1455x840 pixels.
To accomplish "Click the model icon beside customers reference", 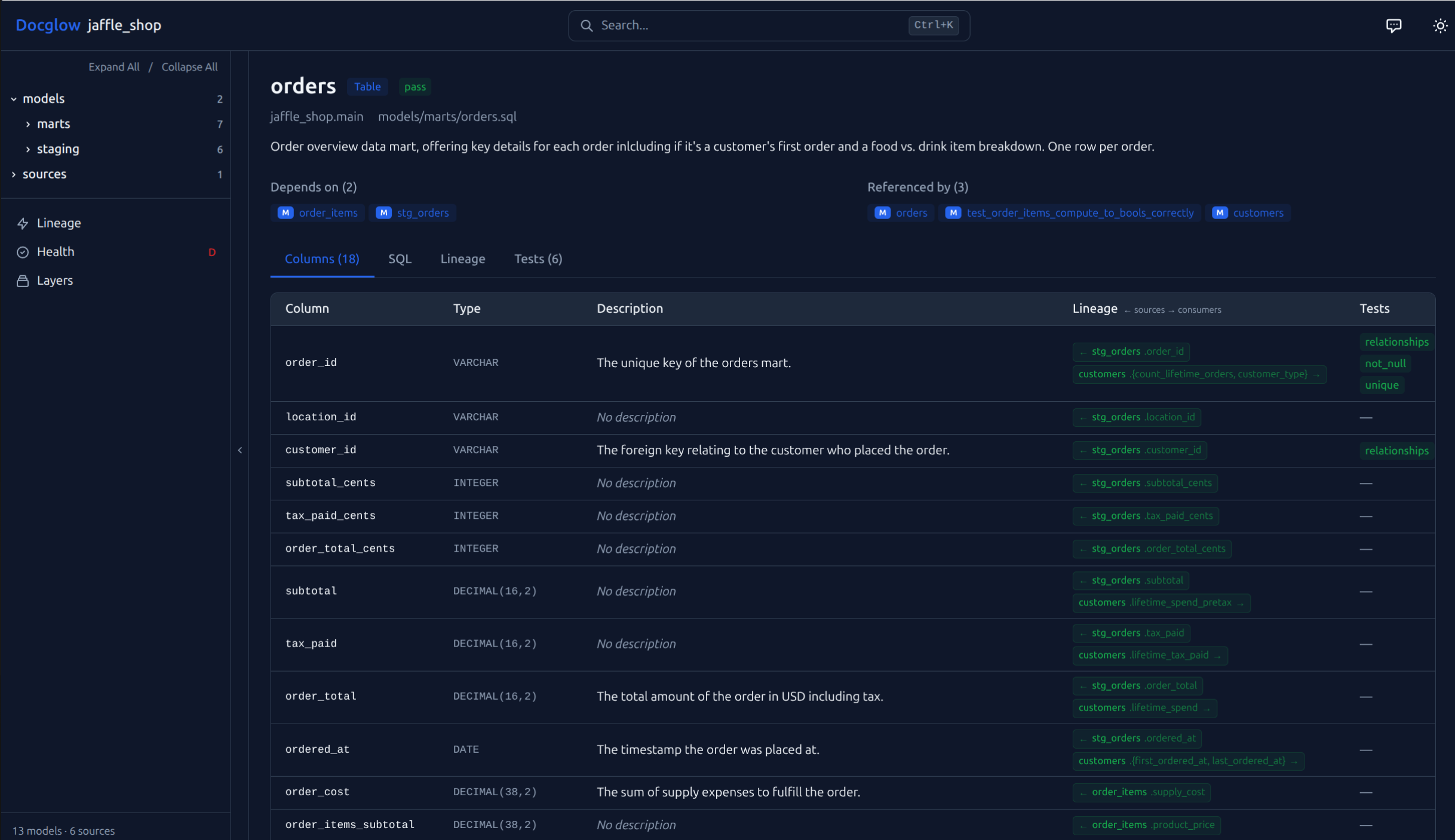I will tap(1218, 213).
